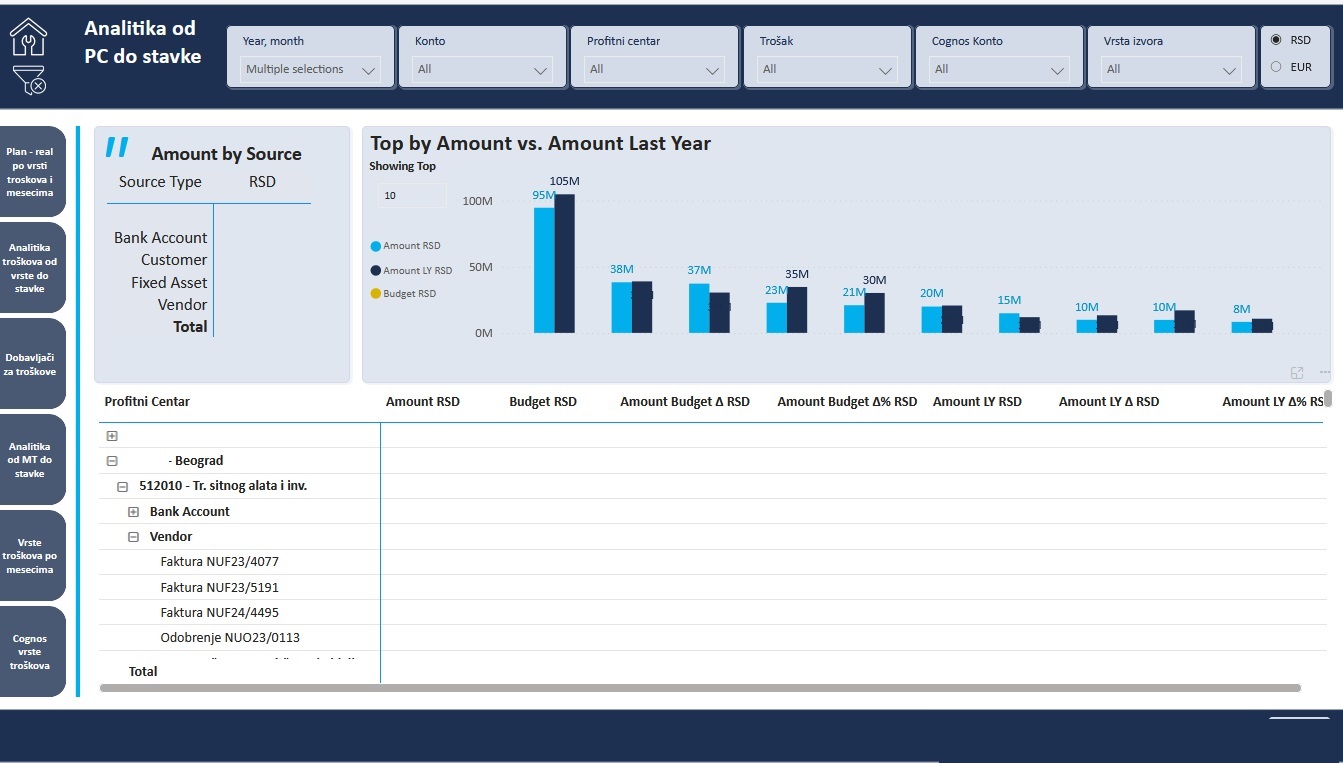
Task: Select Faktura NUF24/4495 row
Action: pos(219,612)
